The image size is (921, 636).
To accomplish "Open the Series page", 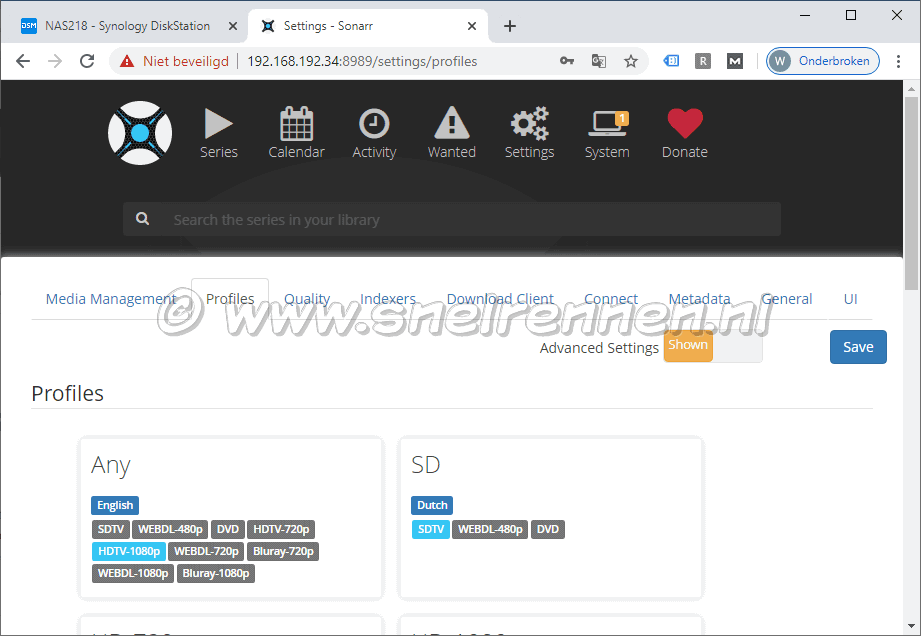I will coord(219,133).
